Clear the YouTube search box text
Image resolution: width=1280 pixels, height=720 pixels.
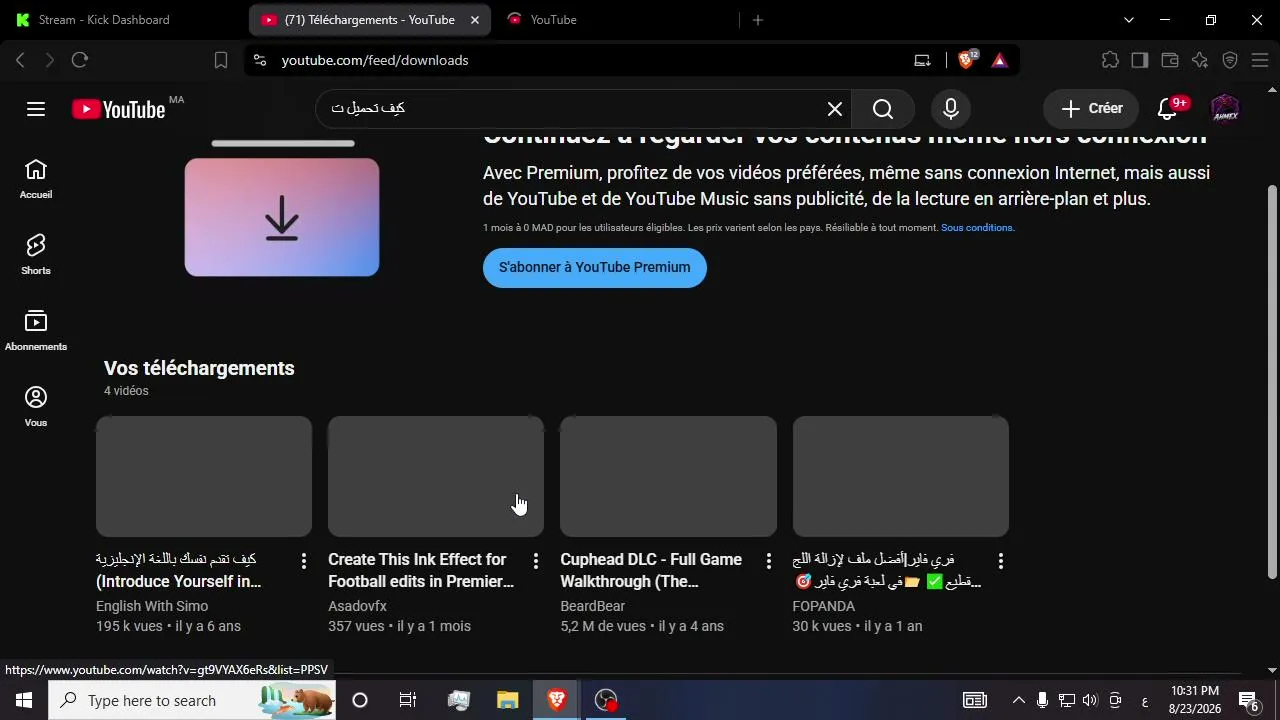click(835, 109)
